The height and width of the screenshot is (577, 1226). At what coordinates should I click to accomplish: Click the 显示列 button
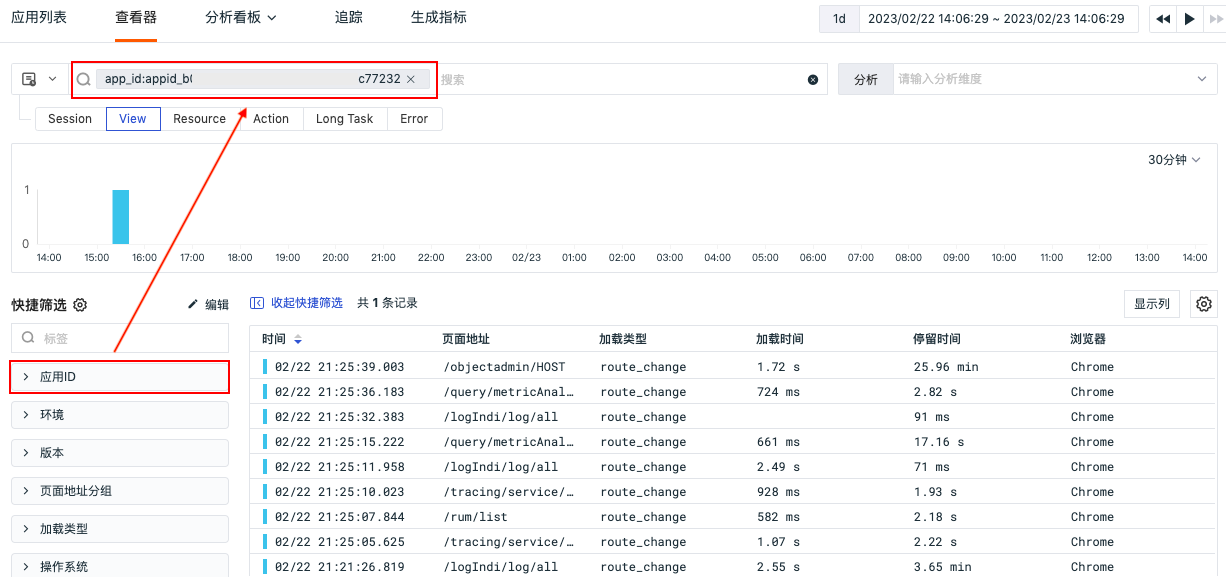click(1152, 304)
